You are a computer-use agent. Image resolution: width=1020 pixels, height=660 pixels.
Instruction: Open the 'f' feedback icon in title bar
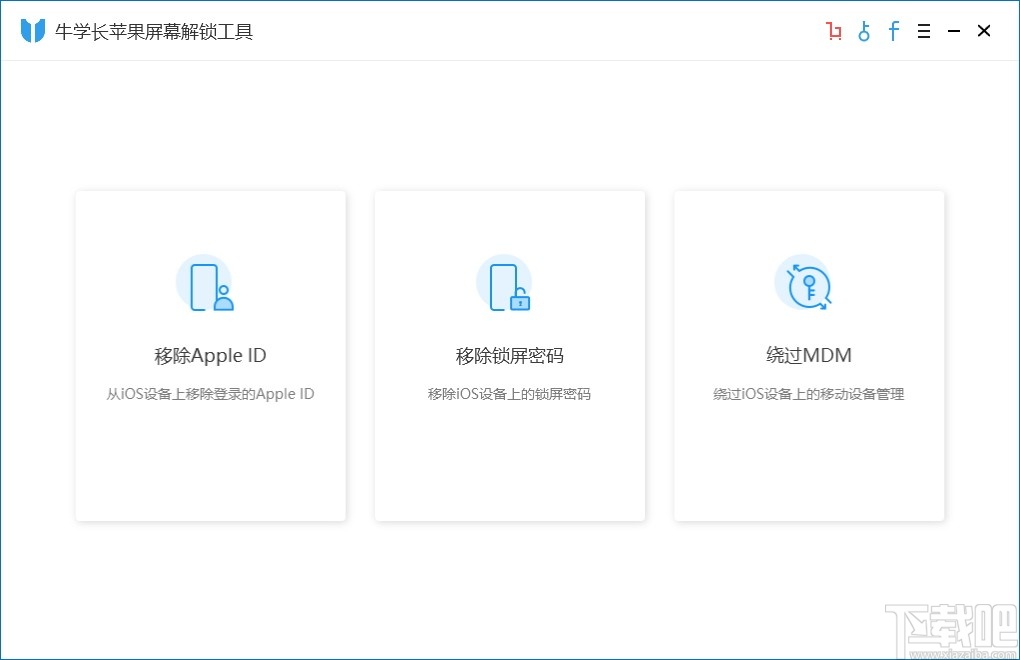tap(893, 31)
